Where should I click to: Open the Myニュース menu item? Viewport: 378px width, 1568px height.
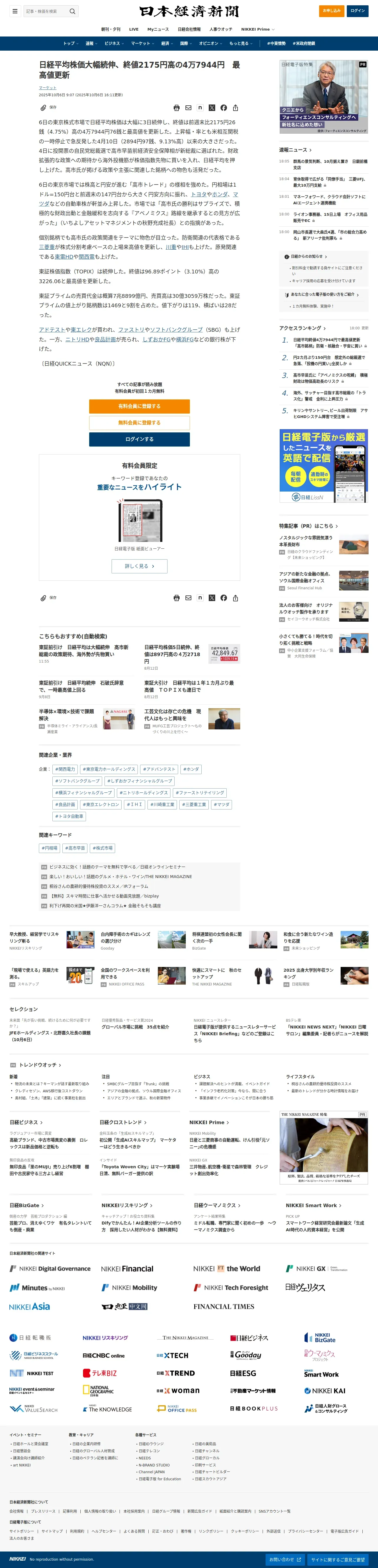pyautogui.click(x=158, y=29)
